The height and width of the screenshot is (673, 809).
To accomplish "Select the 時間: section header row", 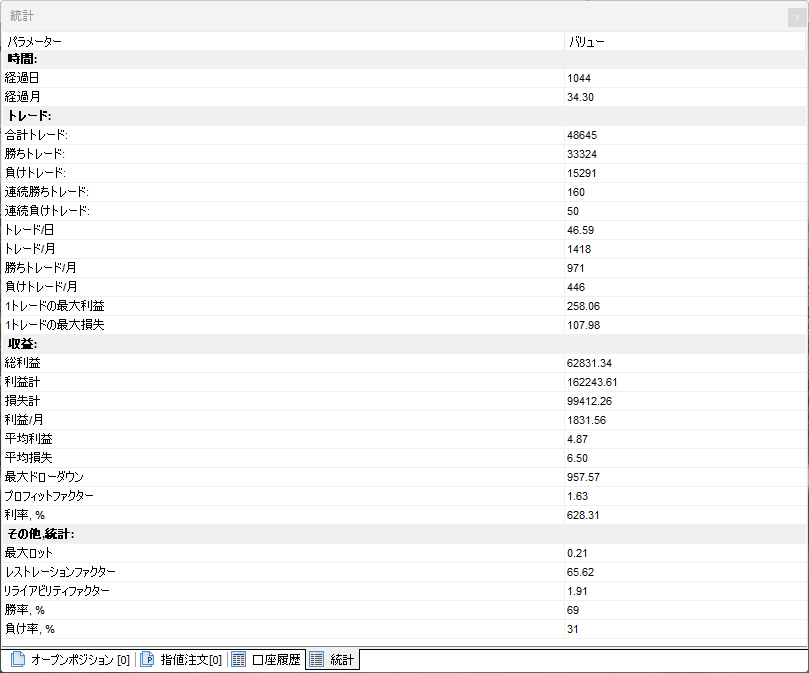I will pyautogui.click(x=22, y=59).
